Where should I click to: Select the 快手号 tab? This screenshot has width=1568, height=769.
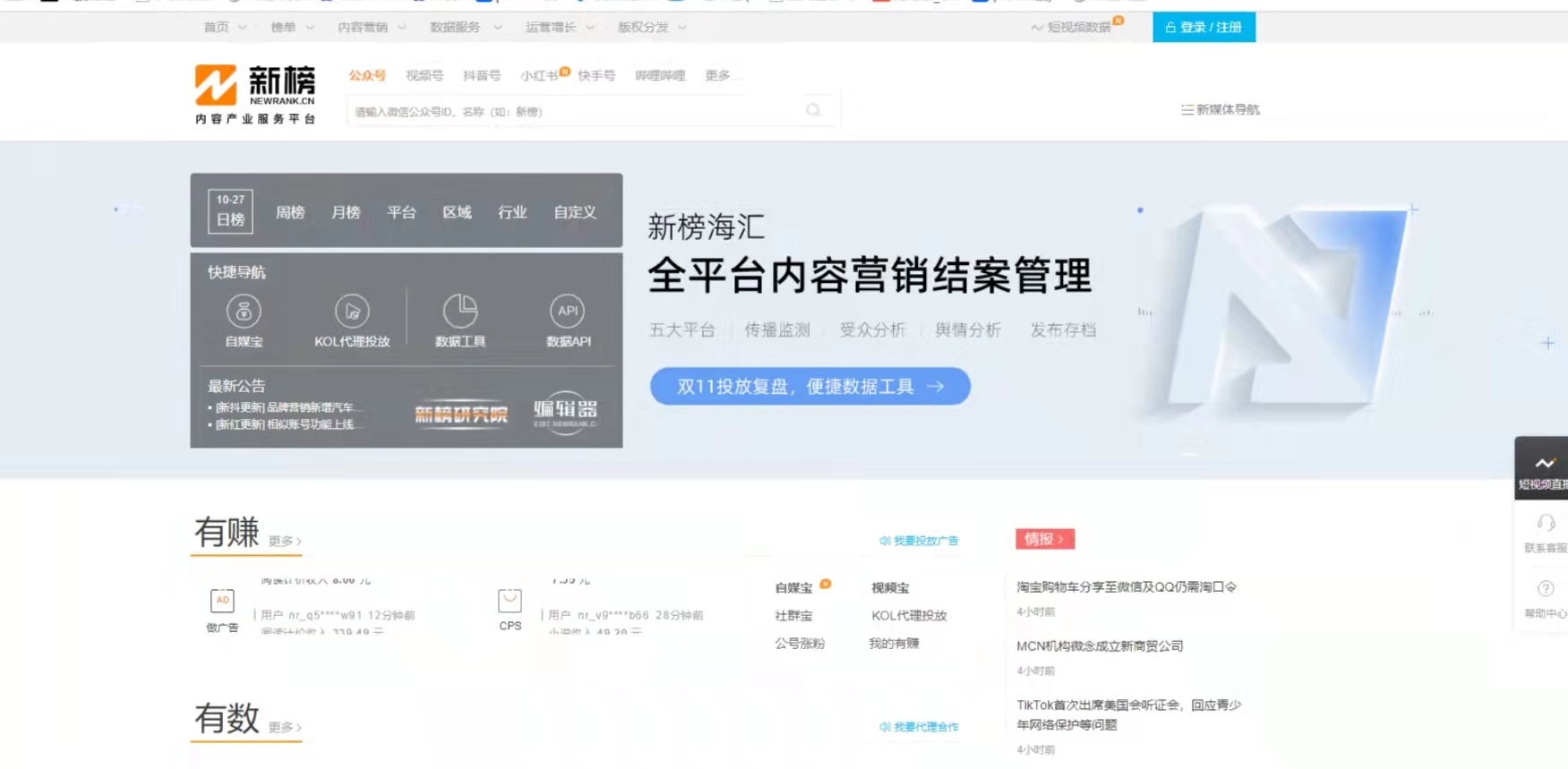(596, 76)
